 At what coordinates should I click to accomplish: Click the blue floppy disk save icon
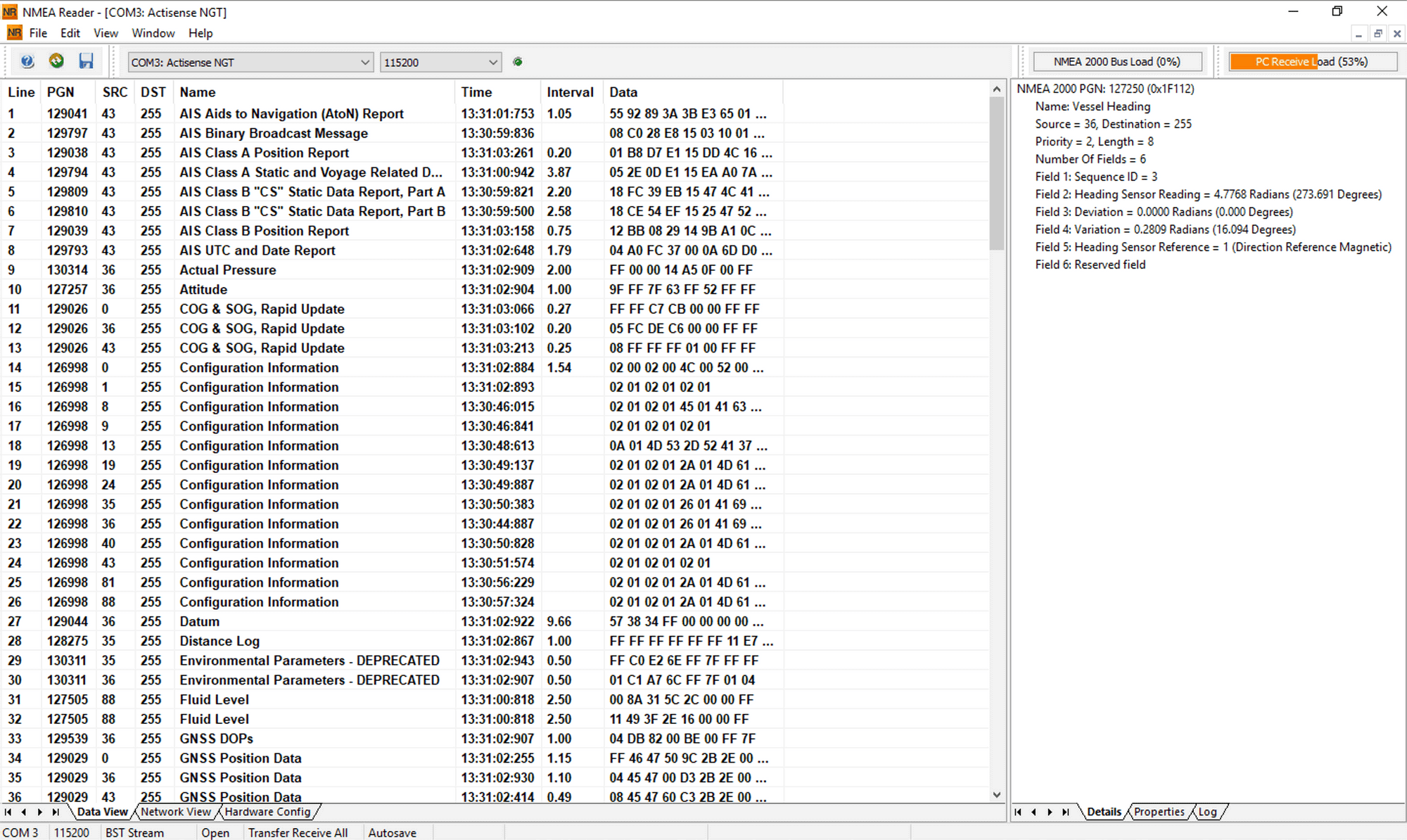click(x=86, y=61)
